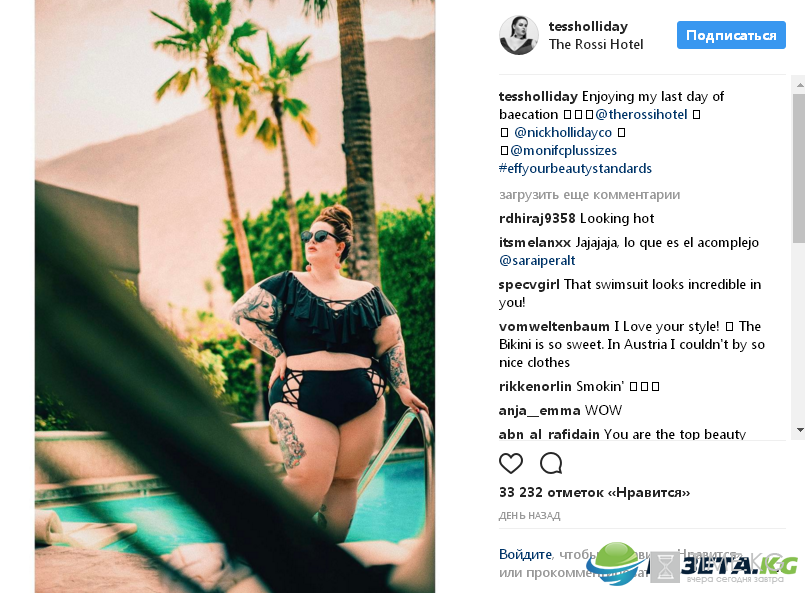Screen dimensions: 805x593
Task: Click the heart like icon
Action: point(511,464)
